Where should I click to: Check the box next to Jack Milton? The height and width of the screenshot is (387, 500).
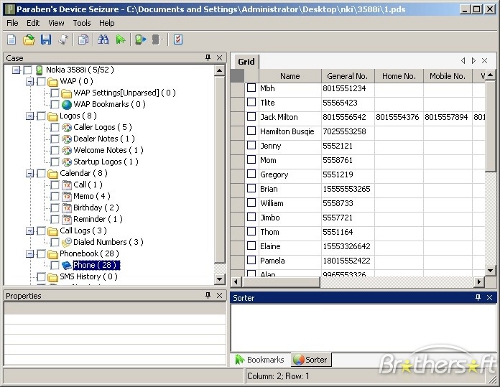(x=251, y=117)
